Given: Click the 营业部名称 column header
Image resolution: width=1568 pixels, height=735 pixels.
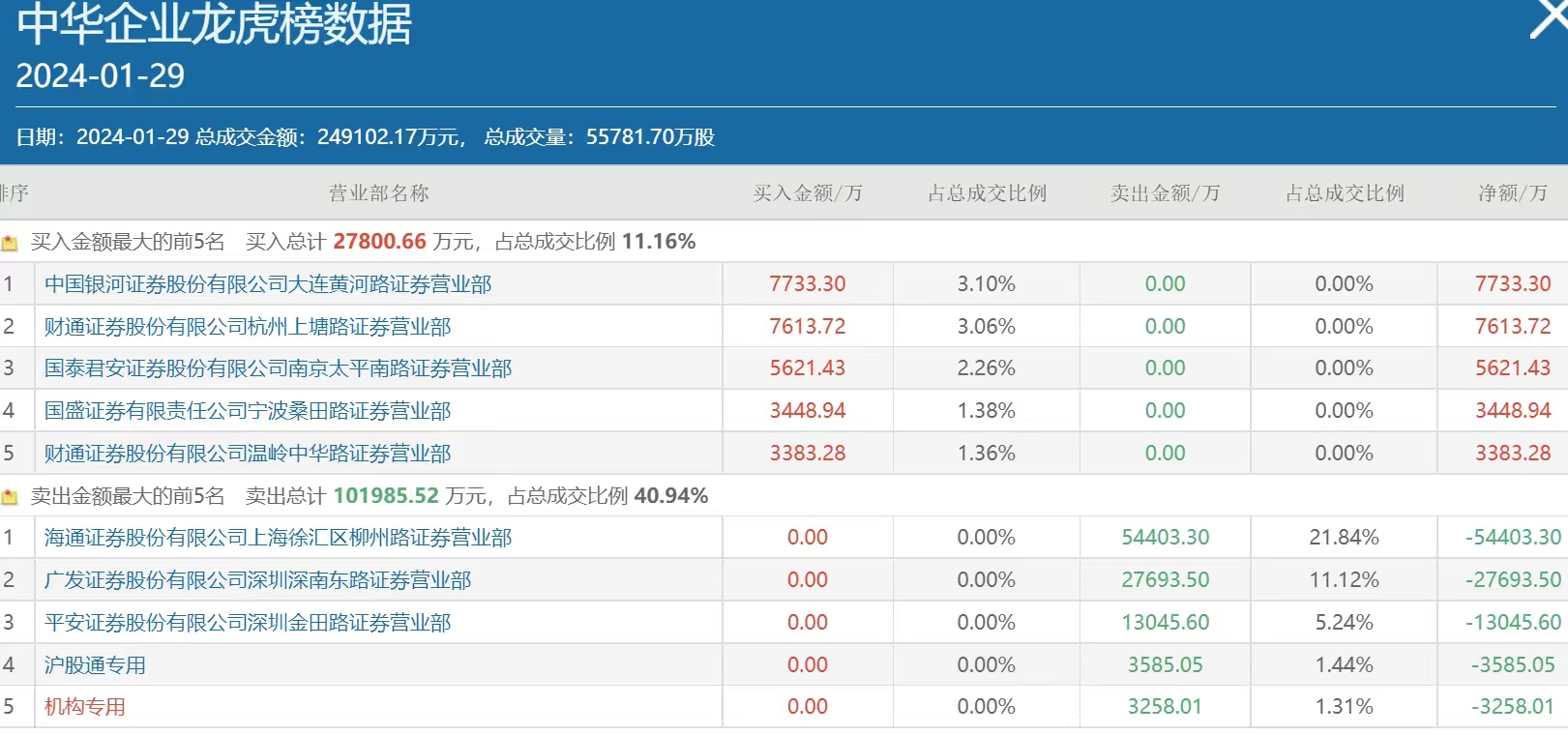Looking at the screenshot, I should [379, 193].
